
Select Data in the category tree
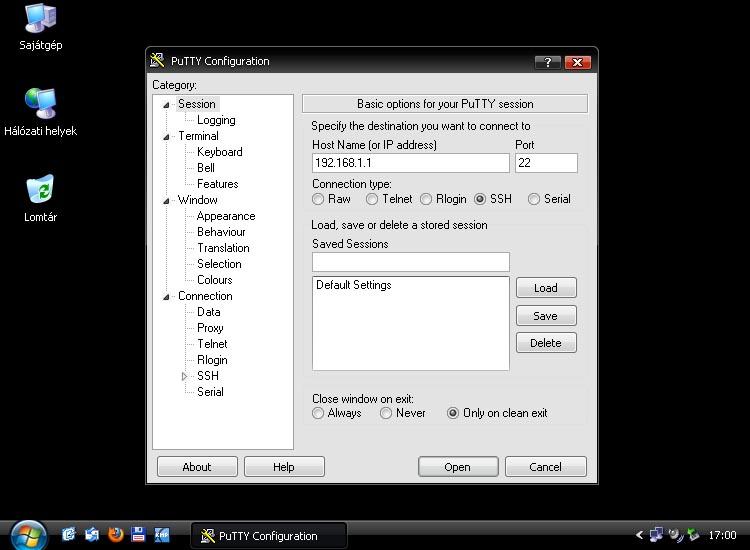[209, 312]
